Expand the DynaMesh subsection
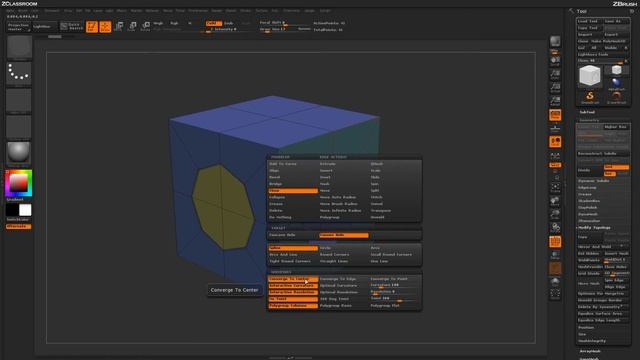 [588, 214]
